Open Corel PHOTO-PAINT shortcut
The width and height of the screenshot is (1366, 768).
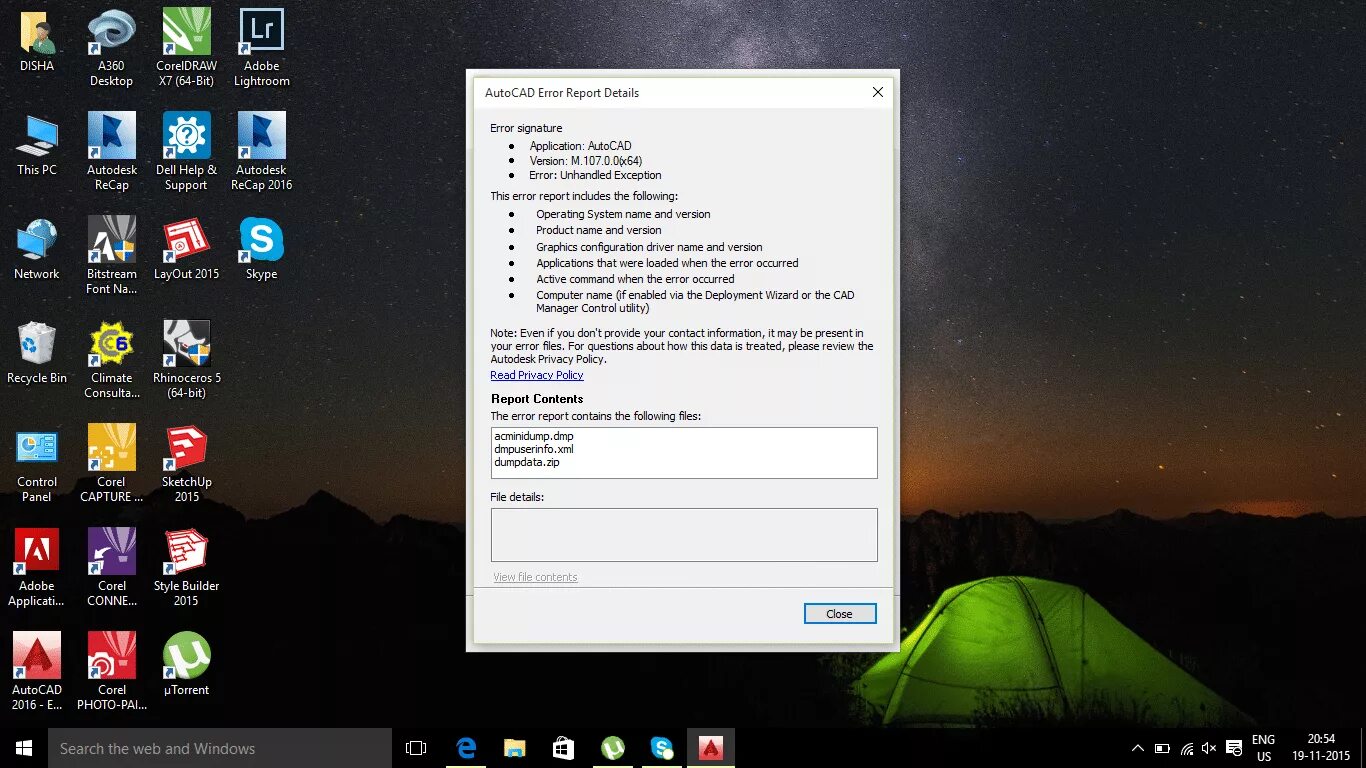tap(112, 671)
